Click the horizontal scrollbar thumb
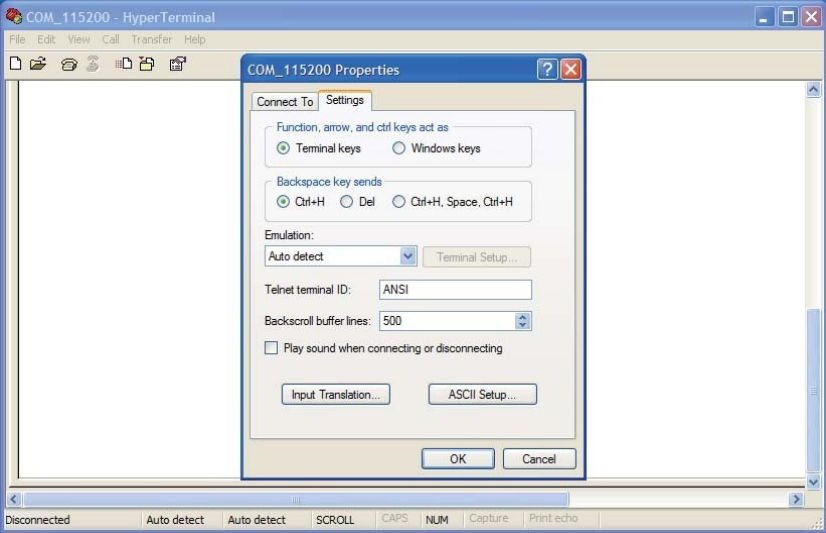Image resolution: width=826 pixels, height=533 pixels. pyautogui.click(x=296, y=499)
